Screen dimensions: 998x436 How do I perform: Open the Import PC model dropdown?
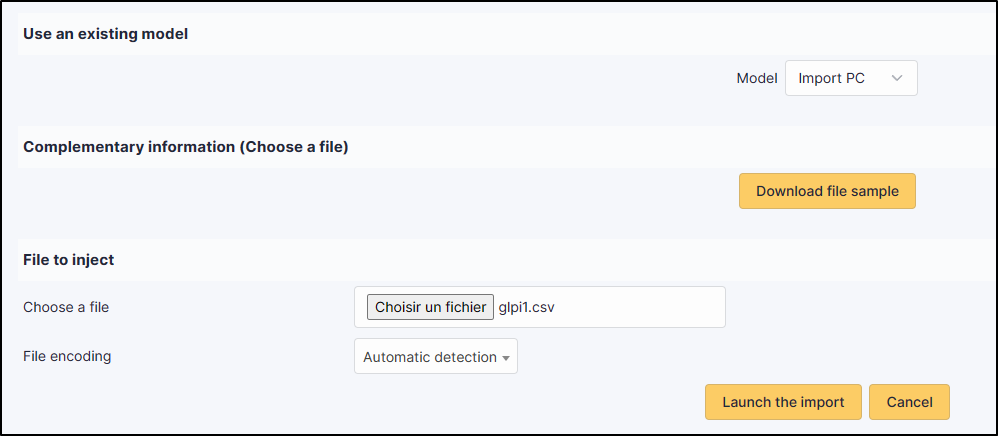(851, 78)
